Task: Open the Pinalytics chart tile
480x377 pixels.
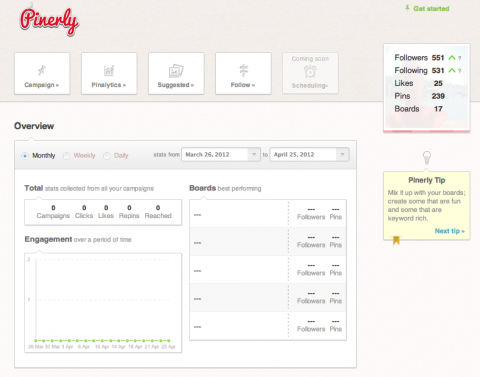Action: click(x=109, y=73)
